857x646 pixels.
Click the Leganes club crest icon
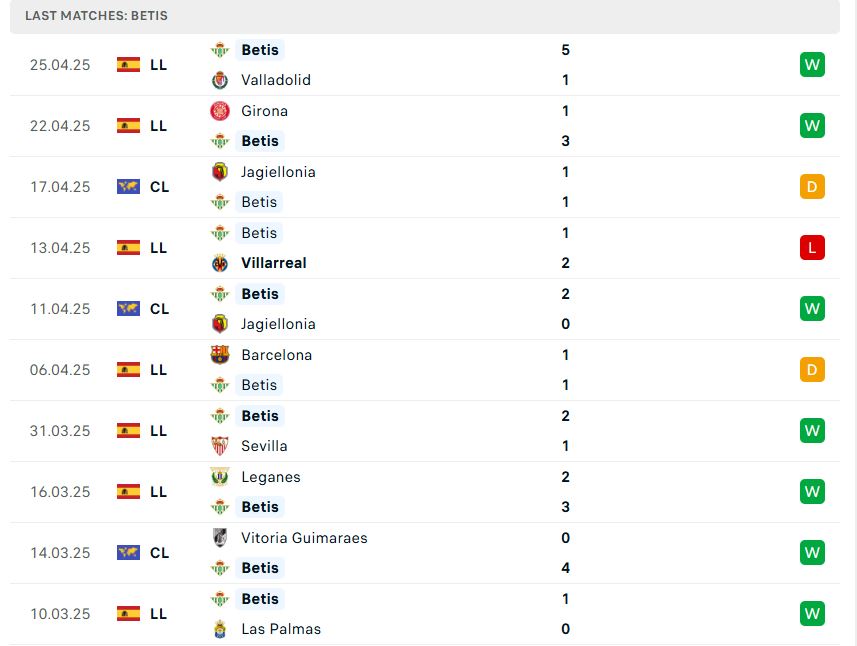(x=220, y=477)
